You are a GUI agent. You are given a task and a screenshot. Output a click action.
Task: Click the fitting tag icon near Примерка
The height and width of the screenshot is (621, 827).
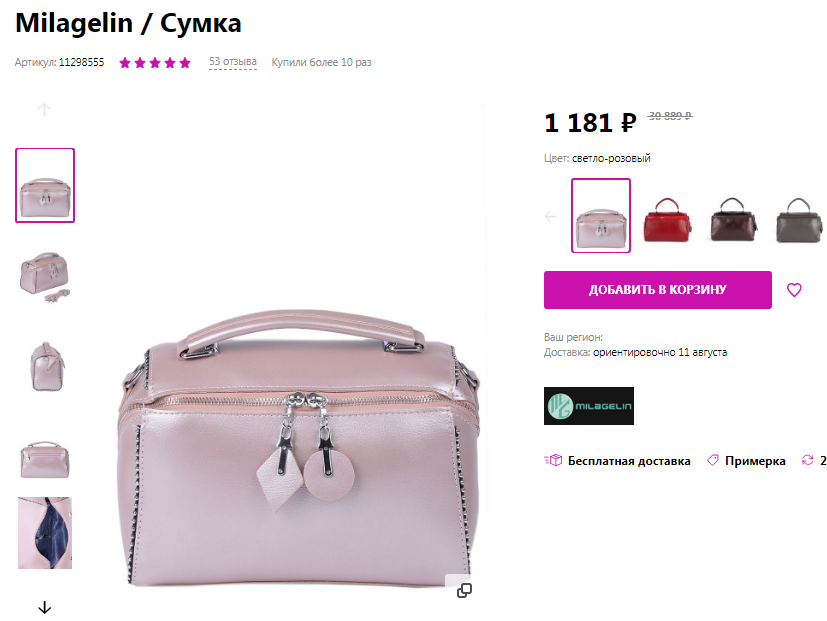pos(713,460)
